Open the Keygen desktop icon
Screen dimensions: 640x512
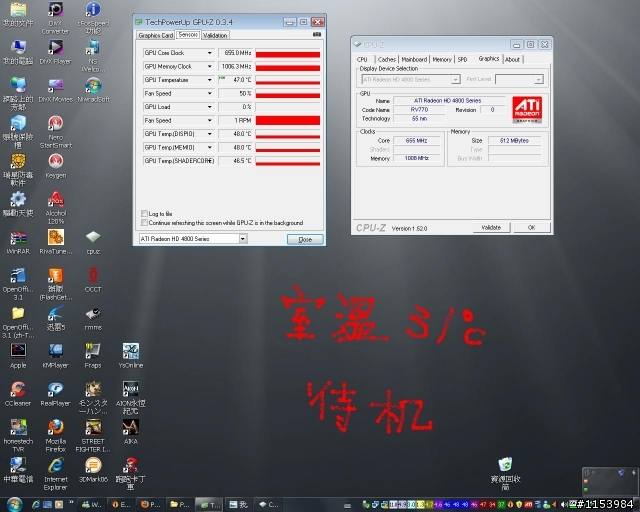56,166
